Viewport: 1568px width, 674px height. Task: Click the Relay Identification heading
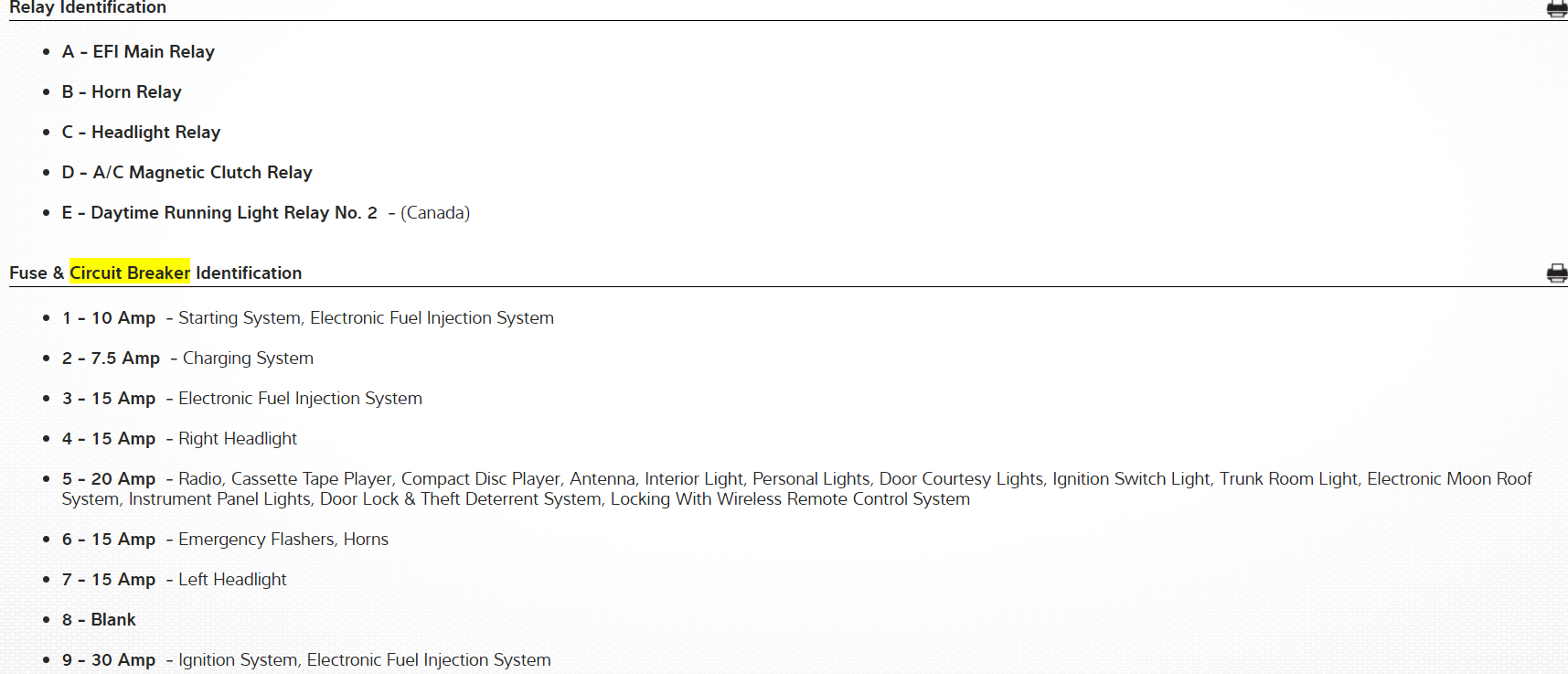(x=88, y=8)
